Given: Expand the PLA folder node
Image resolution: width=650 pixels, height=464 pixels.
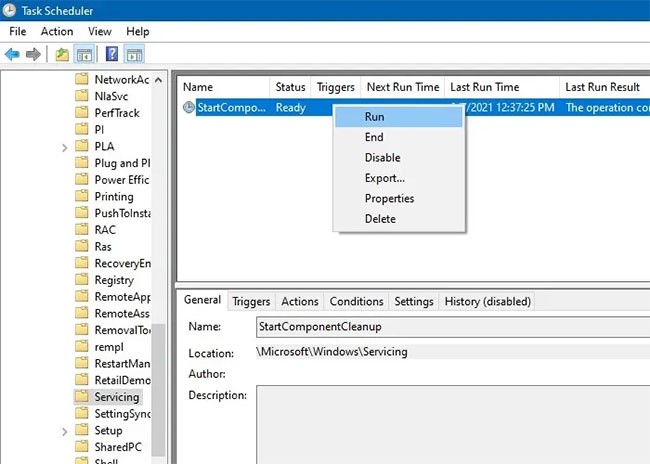Looking at the screenshot, I should (65, 146).
